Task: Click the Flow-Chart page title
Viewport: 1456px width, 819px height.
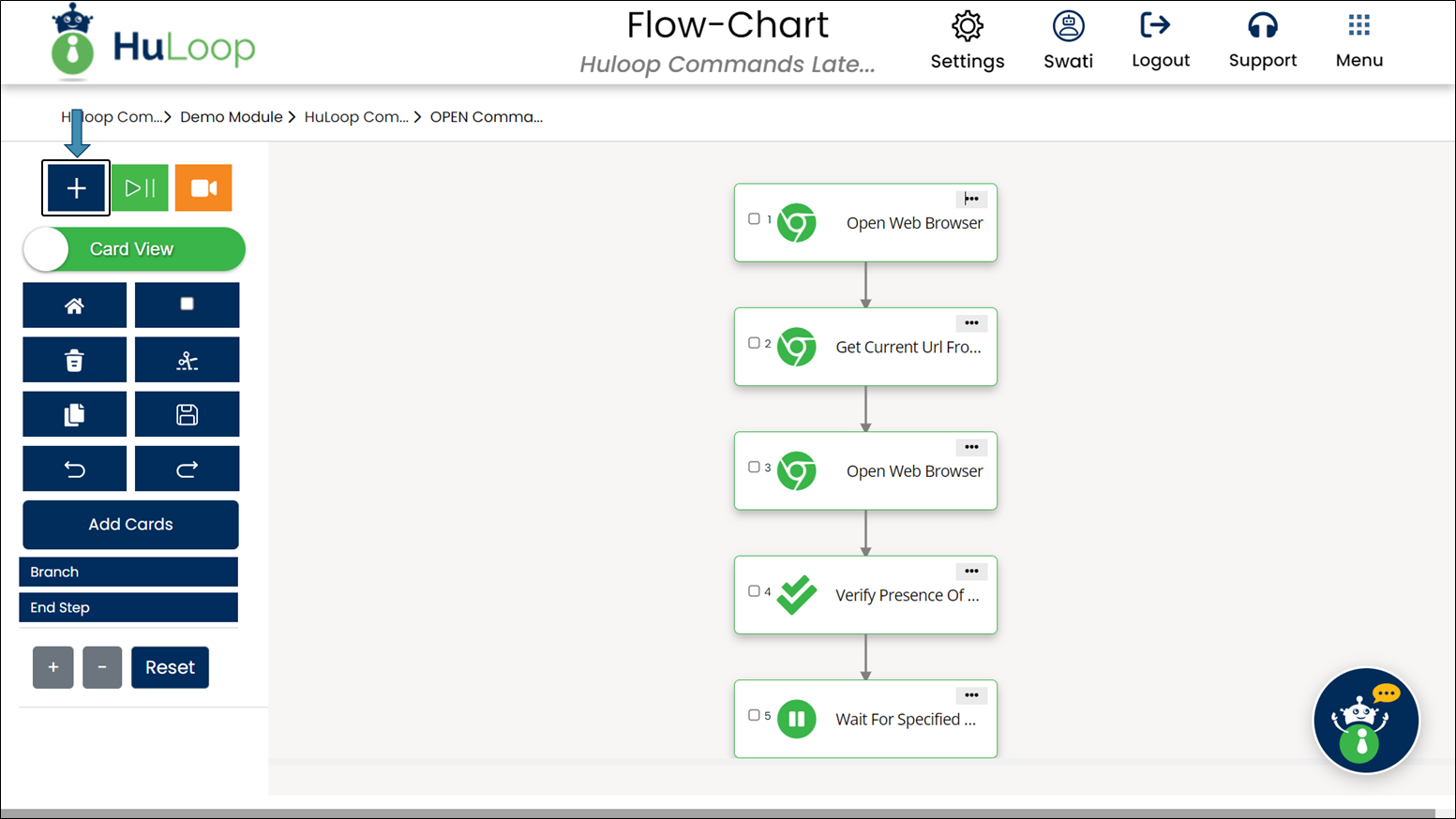Action: 728,25
